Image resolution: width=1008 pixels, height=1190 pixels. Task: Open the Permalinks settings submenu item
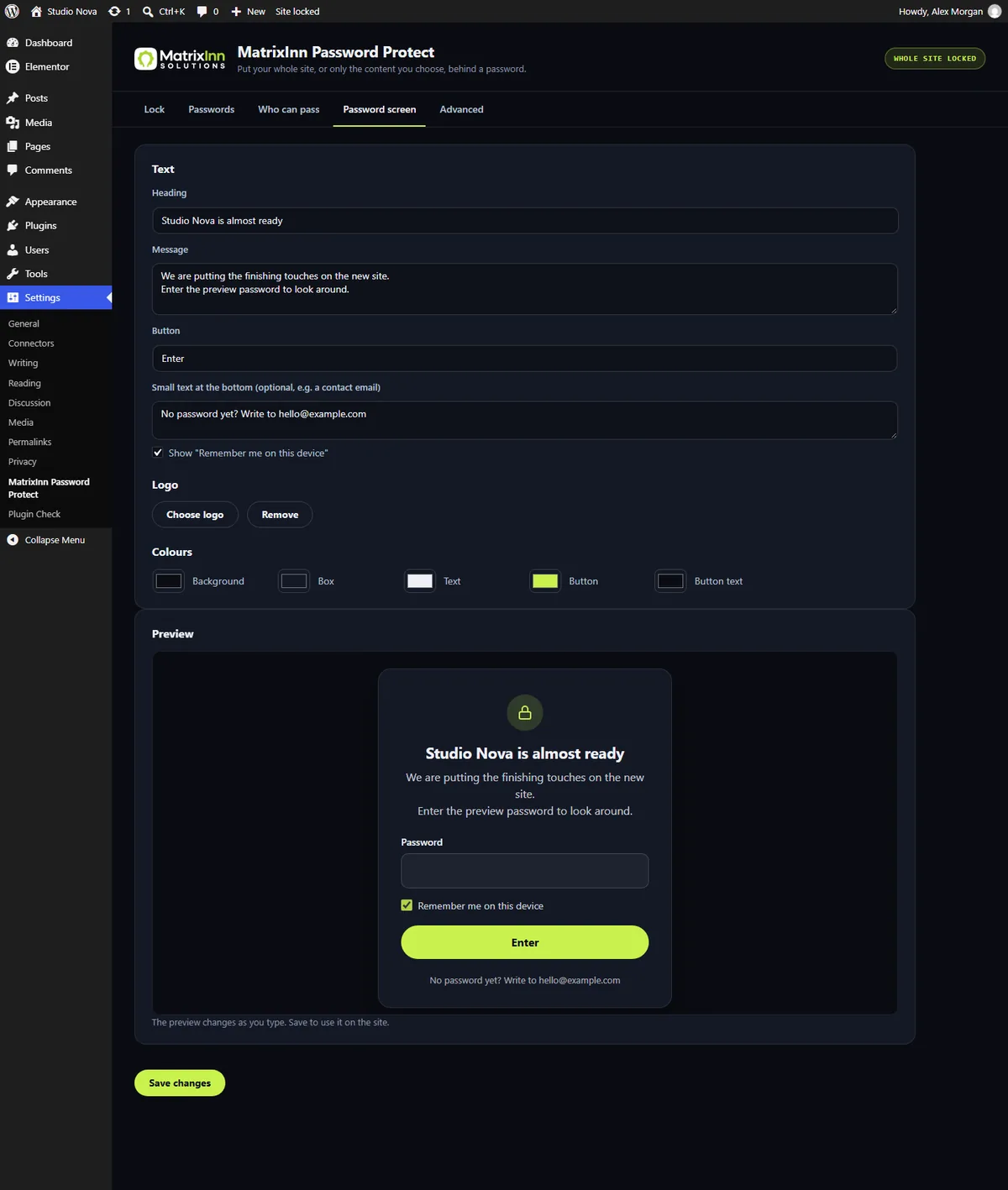coord(29,442)
